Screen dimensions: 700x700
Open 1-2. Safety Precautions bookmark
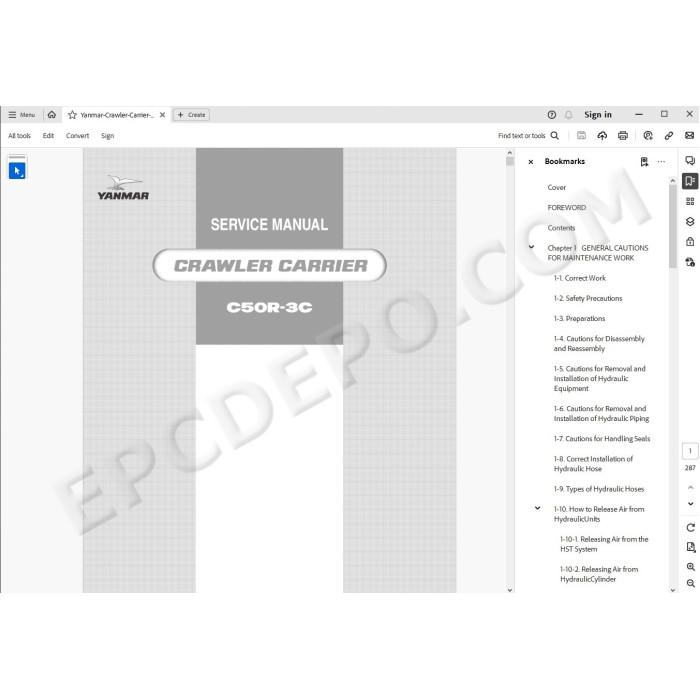tap(588, 298)
